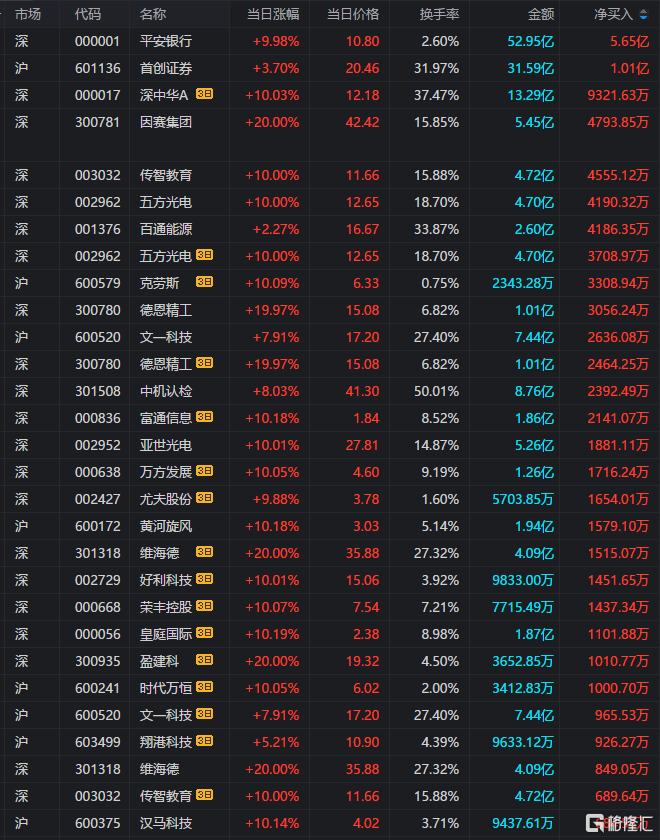Click stock code 600579

tap(98, 283)
